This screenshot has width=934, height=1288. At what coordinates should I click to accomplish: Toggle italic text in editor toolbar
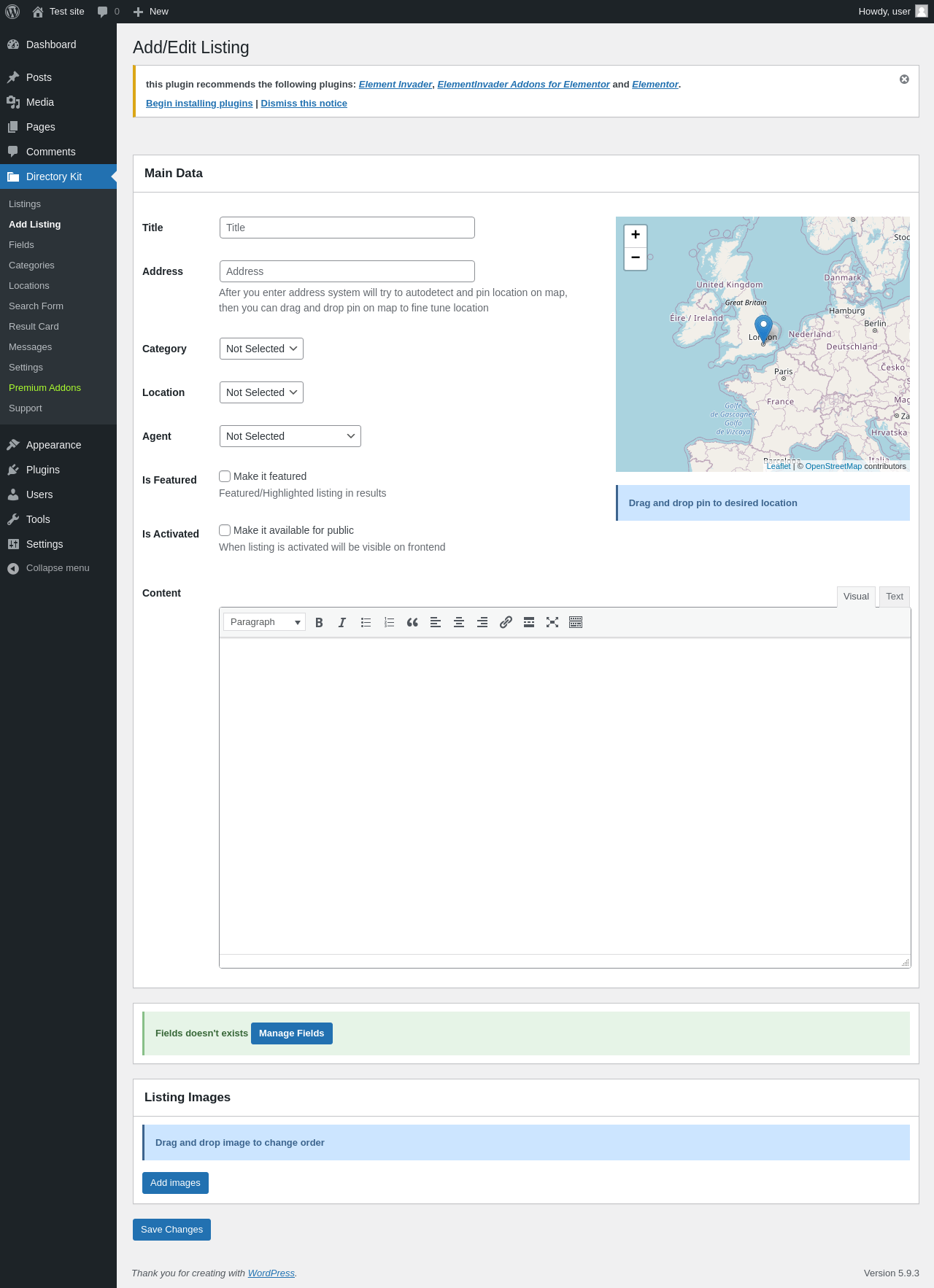pos(342,622)
